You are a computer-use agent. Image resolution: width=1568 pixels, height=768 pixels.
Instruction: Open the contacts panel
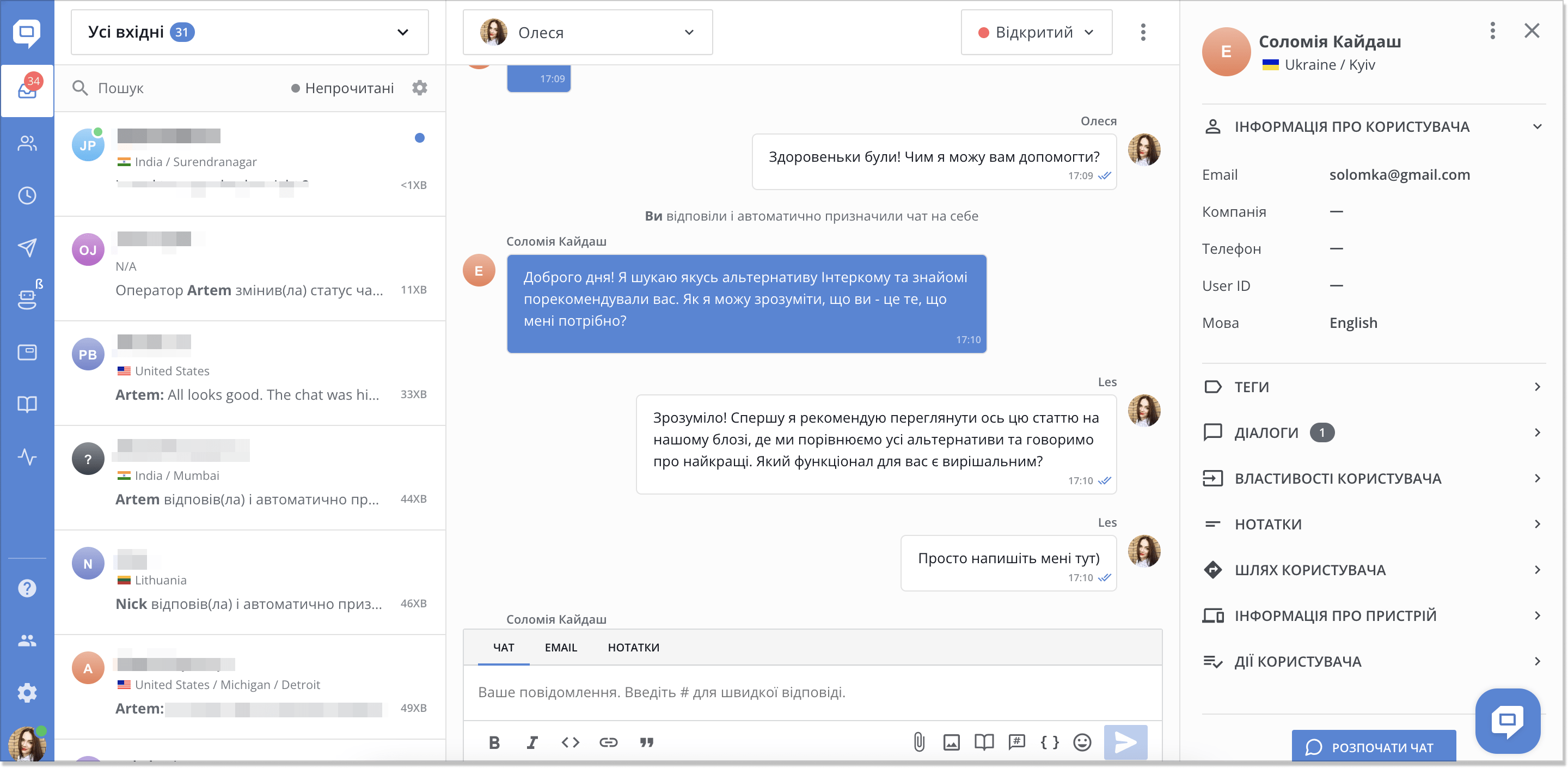coord(27,144)
